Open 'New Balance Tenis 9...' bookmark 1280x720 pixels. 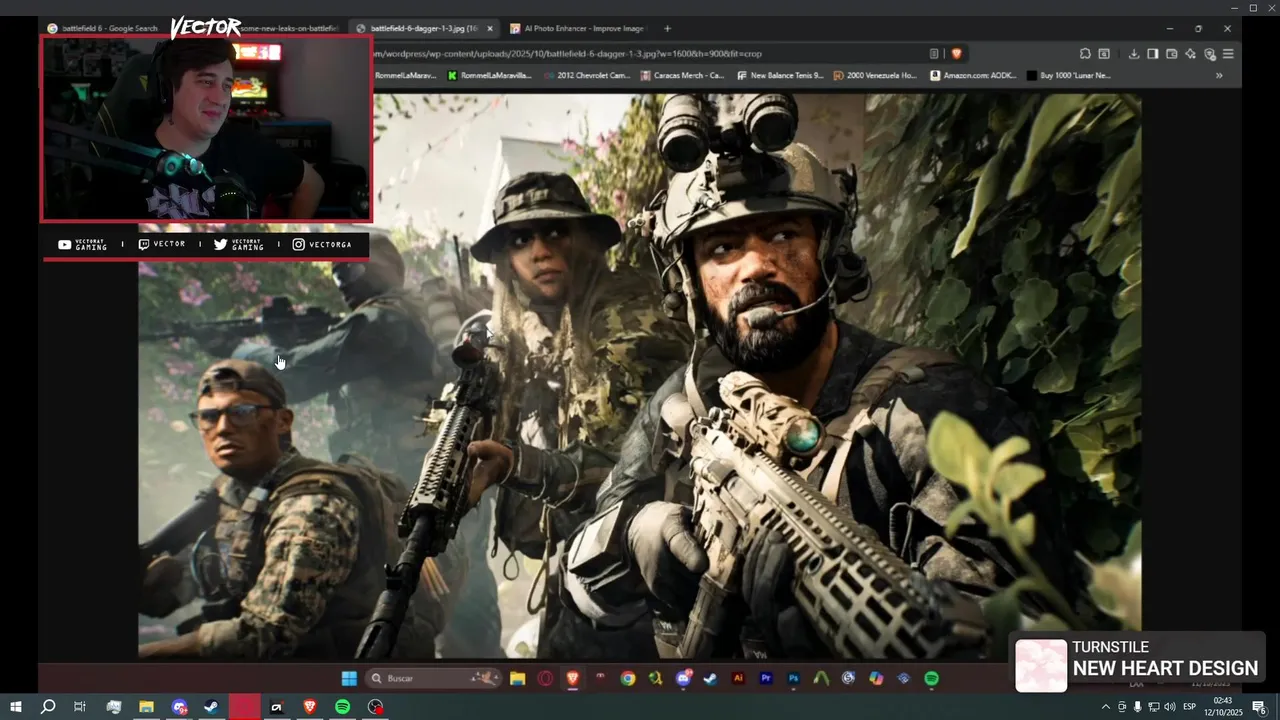[780, 75]
